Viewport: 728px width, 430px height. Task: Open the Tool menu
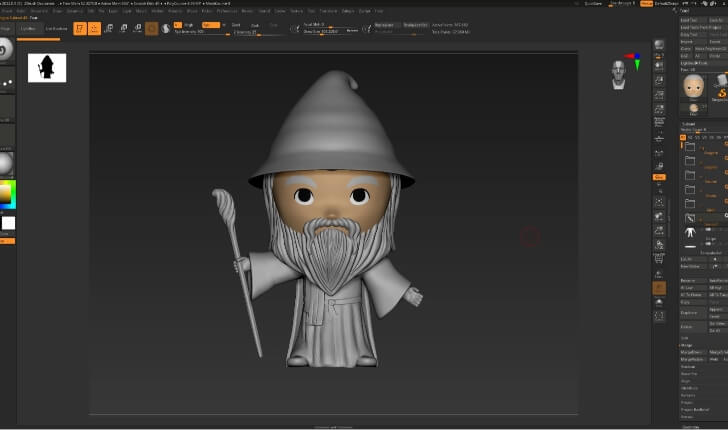[311, 11]
